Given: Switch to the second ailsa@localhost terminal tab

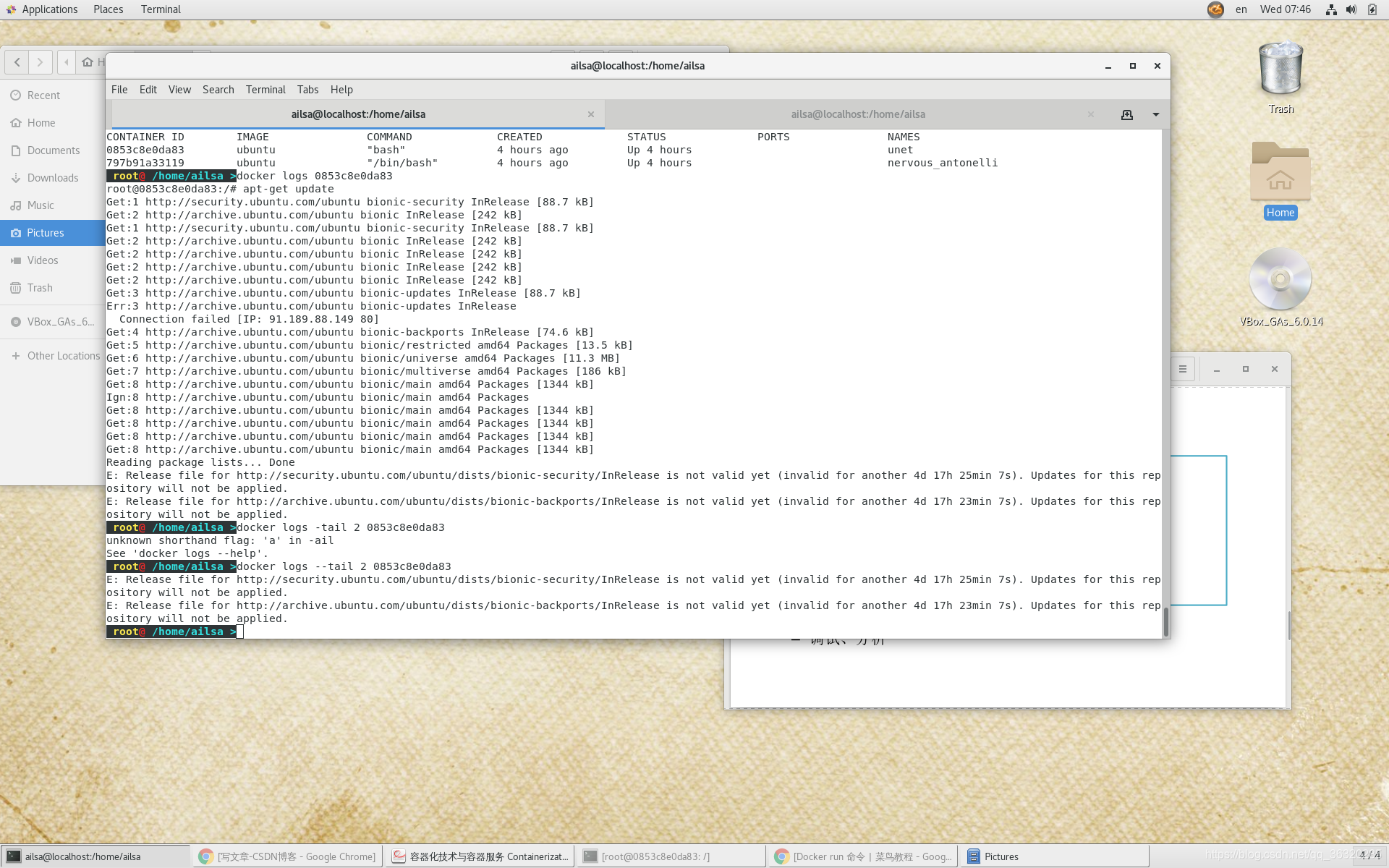Looking at the screenshot, I should 857,114.
